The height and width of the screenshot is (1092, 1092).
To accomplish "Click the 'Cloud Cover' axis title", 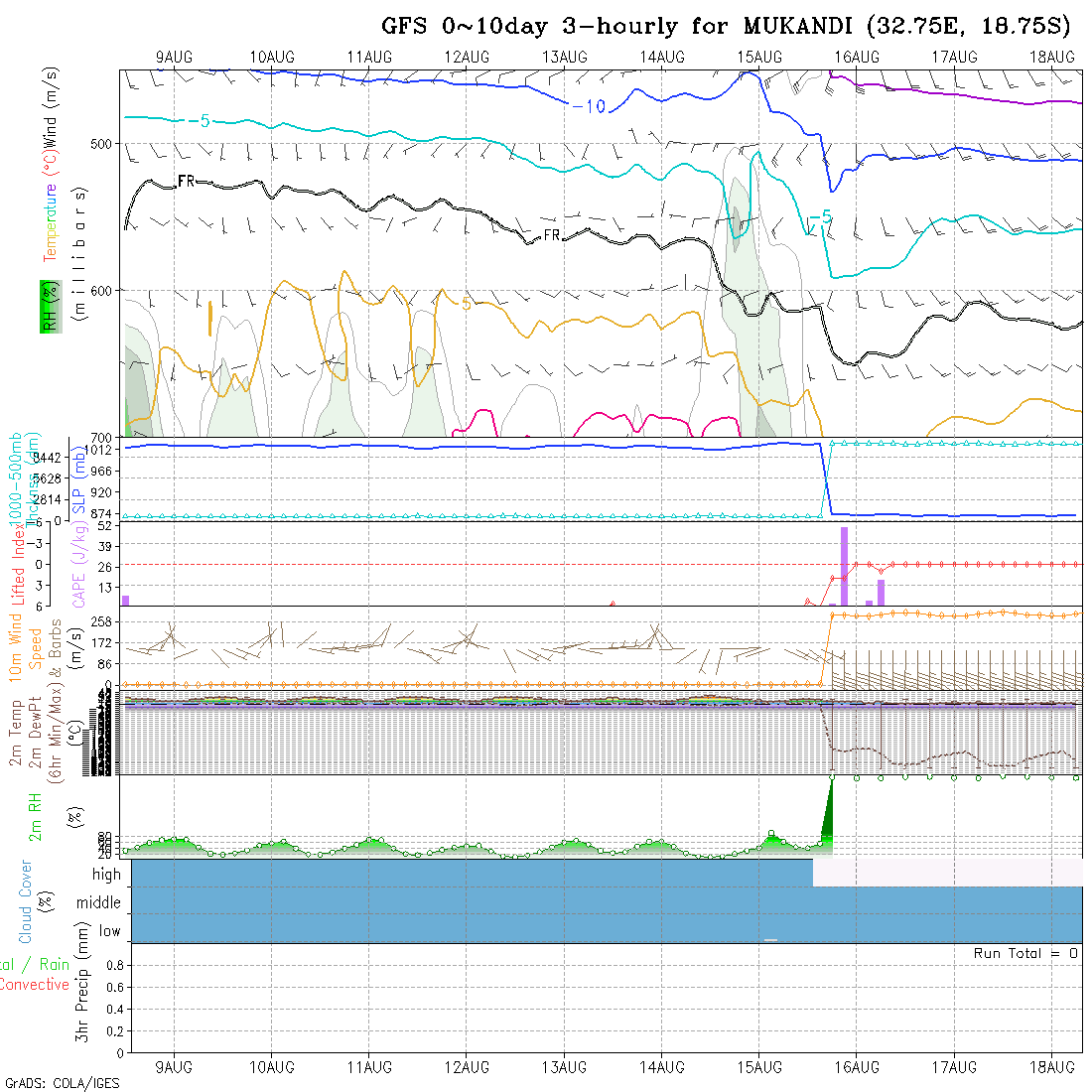I will tap(25, 901).
